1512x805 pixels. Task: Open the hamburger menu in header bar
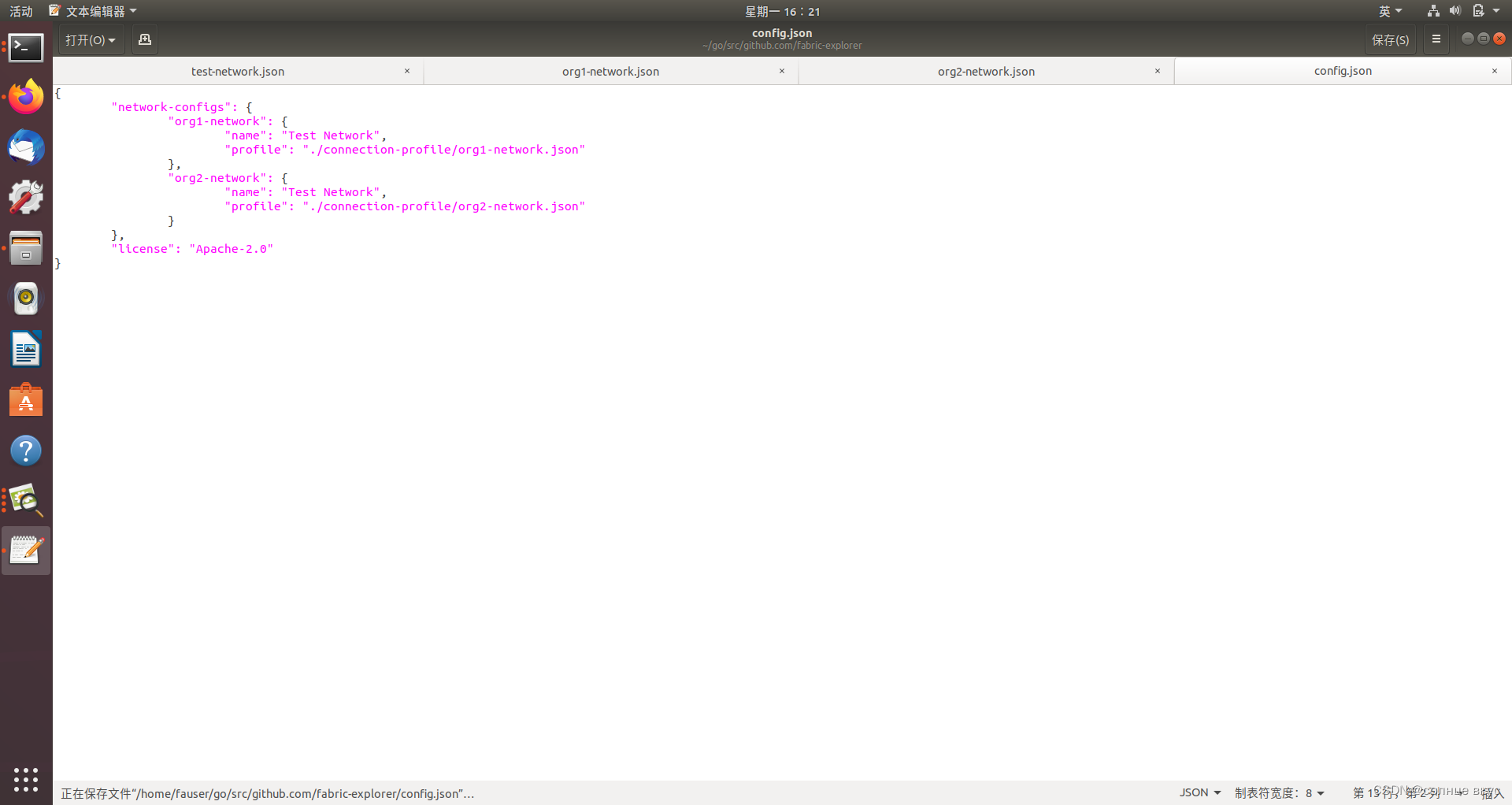pyautogui.click(x=1436, y=39)
